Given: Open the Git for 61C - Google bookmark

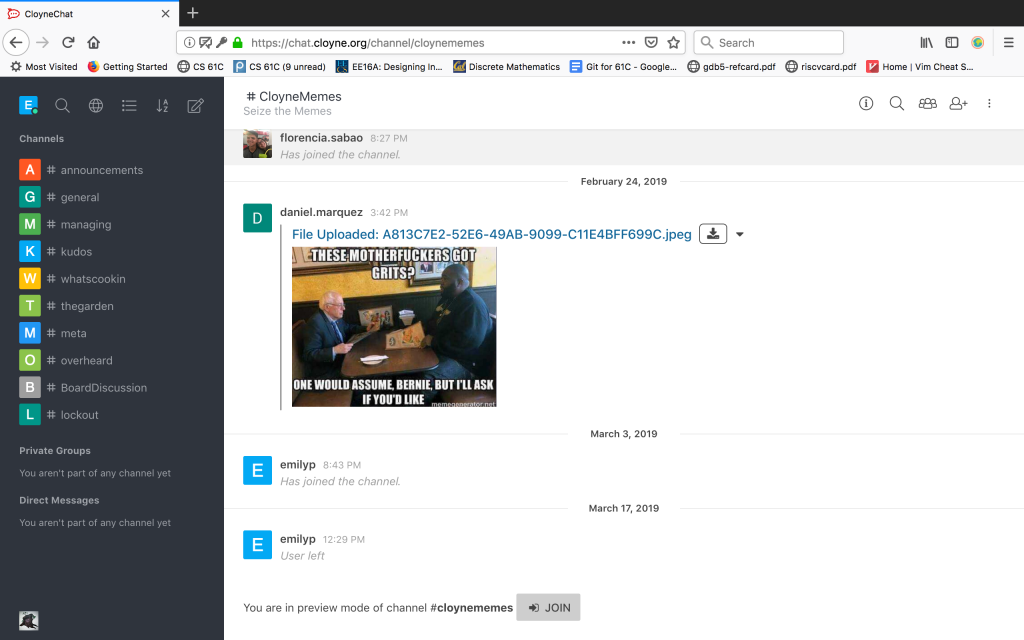Looking at the screenshot, I should [623, 67].
